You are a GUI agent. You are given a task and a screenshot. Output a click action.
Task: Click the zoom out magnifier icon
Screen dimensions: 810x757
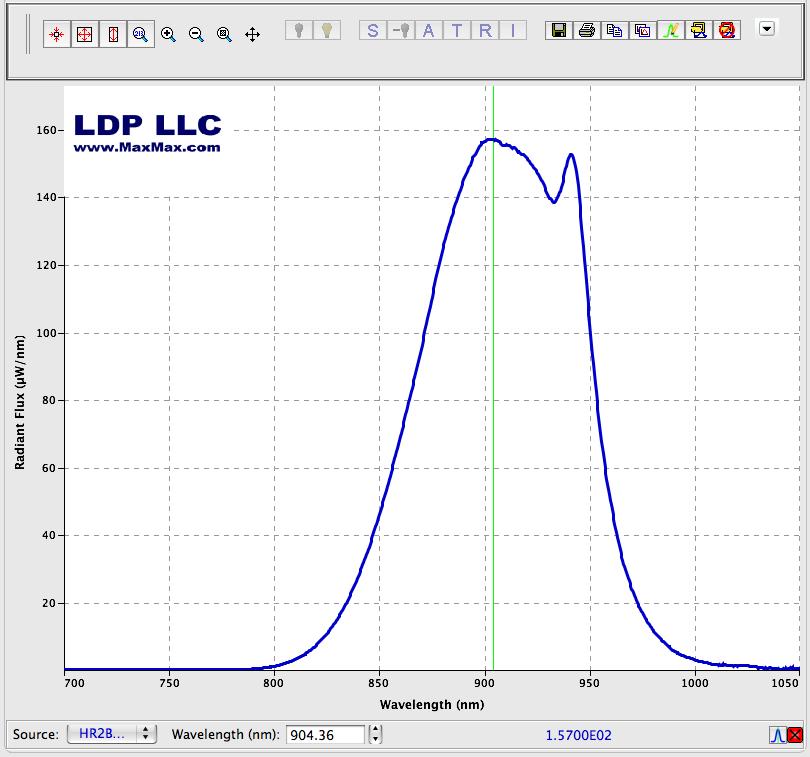tap(196, 35)
